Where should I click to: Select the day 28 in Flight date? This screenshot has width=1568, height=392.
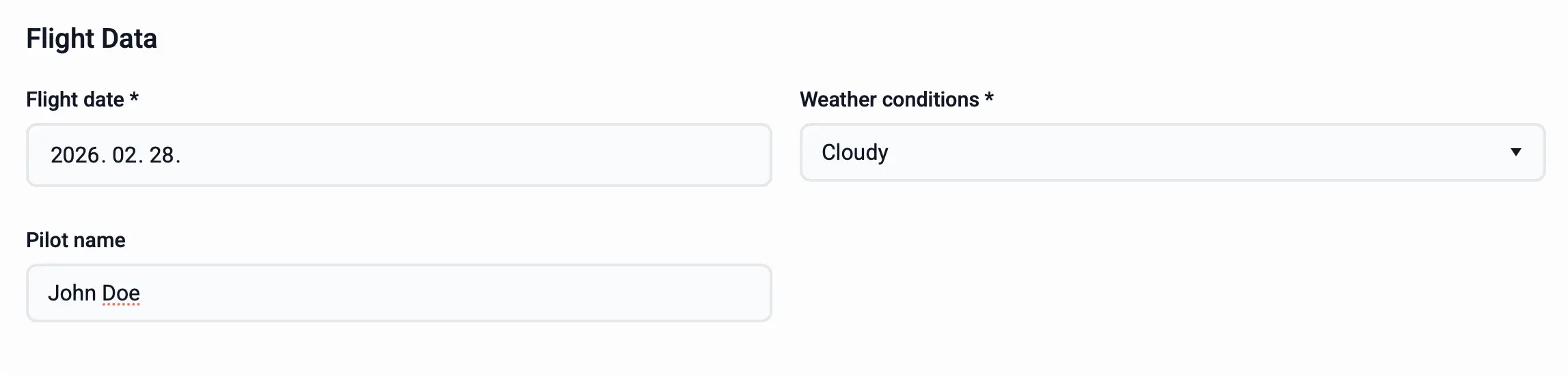(161, 156)
